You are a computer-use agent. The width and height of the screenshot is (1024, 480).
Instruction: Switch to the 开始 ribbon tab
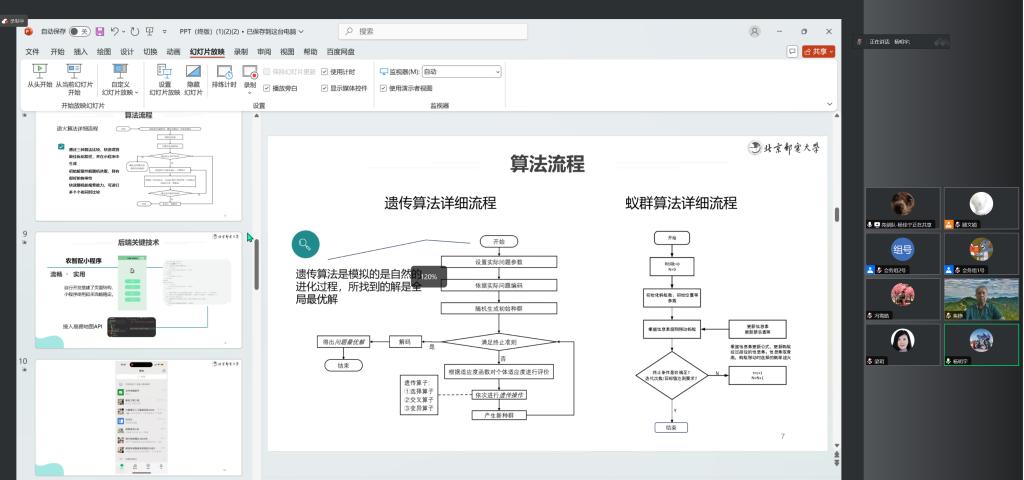[x=57, y=52]
